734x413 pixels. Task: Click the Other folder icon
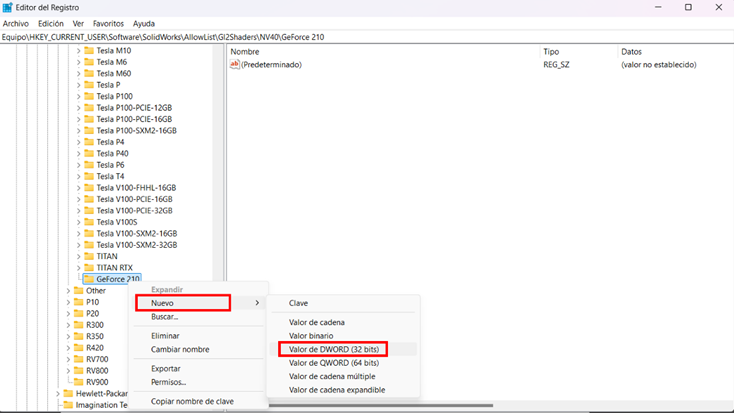click(79, 291)
